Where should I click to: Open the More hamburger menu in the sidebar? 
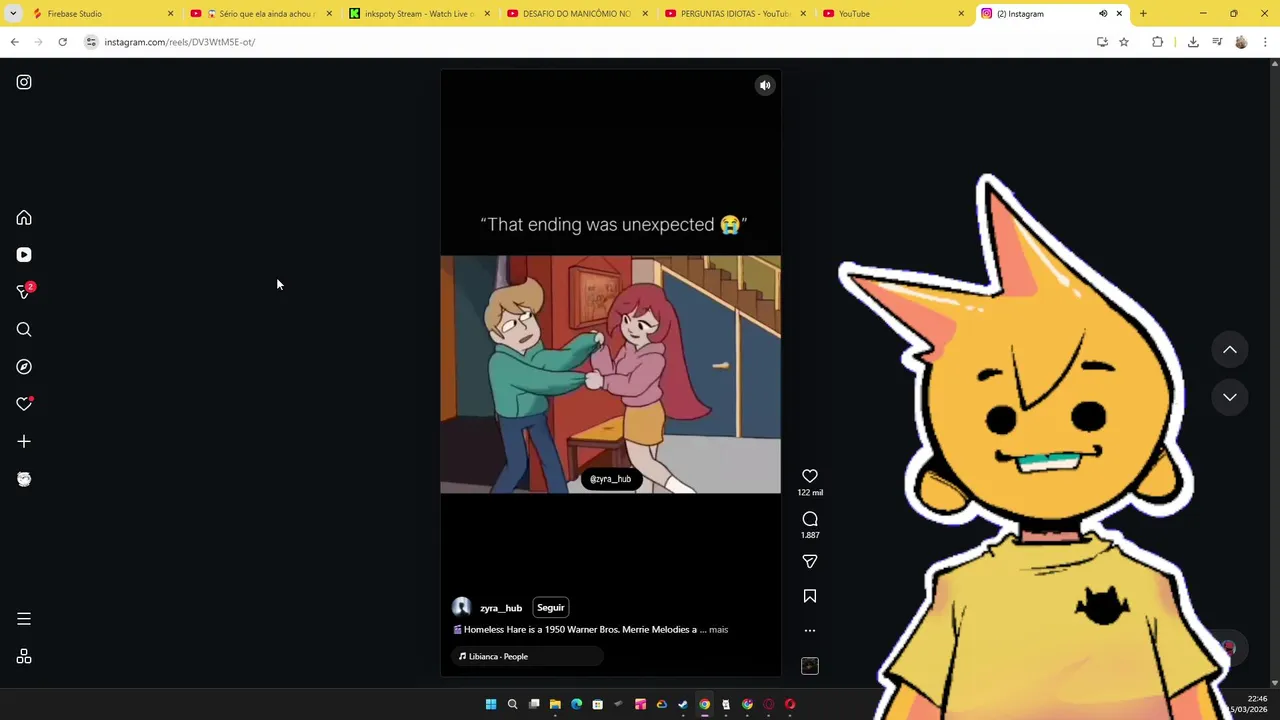coord(24,619)
